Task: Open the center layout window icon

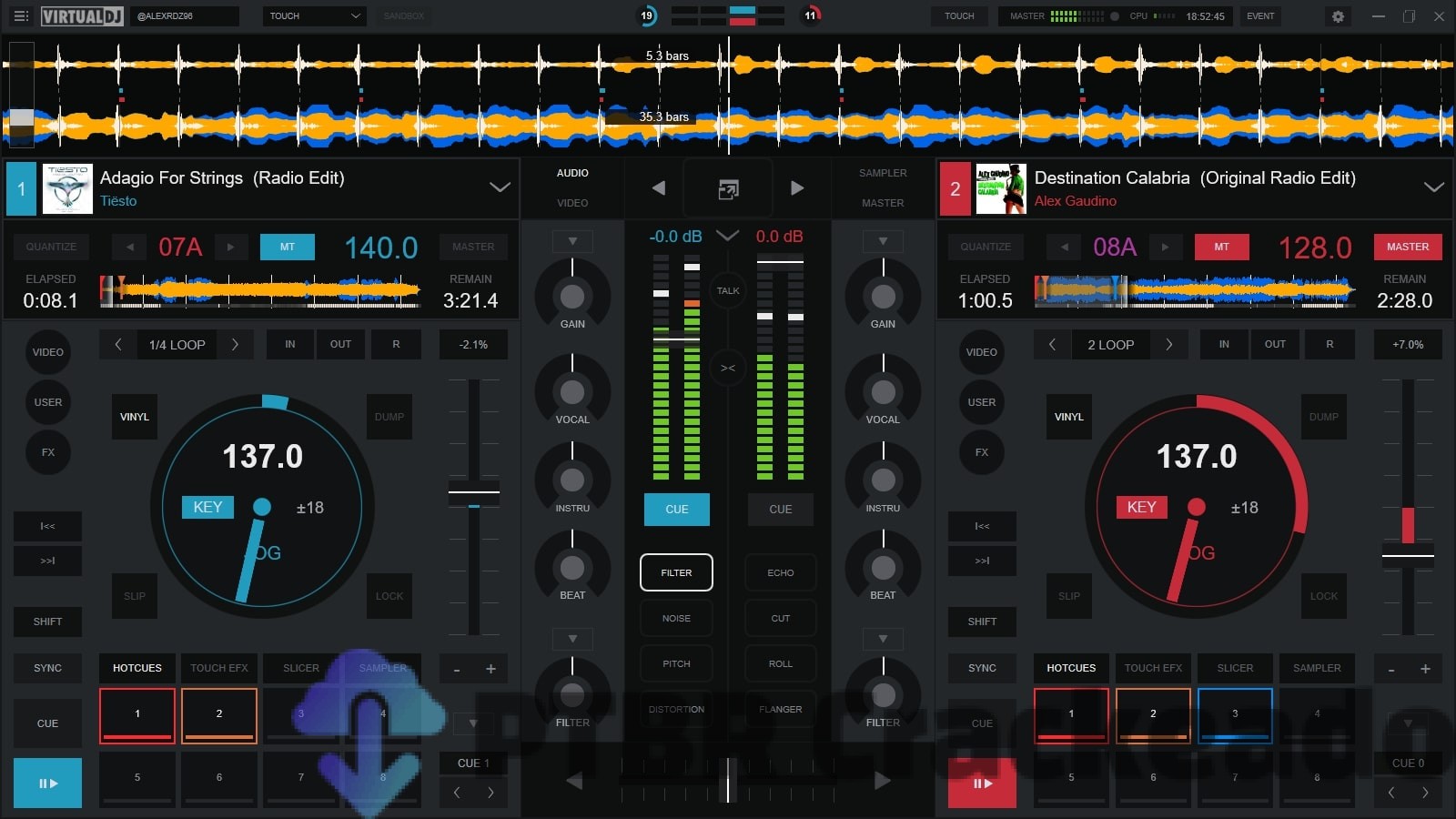Action: point(728,189)
